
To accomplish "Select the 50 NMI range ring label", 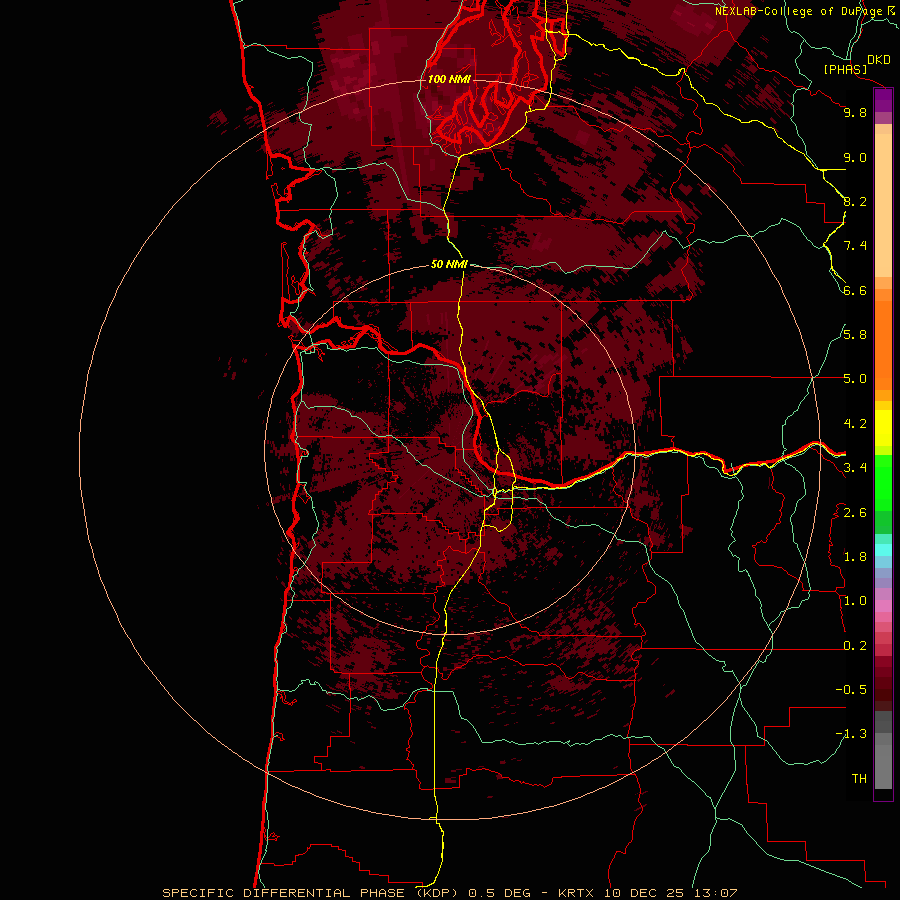I will pos(449,264).
